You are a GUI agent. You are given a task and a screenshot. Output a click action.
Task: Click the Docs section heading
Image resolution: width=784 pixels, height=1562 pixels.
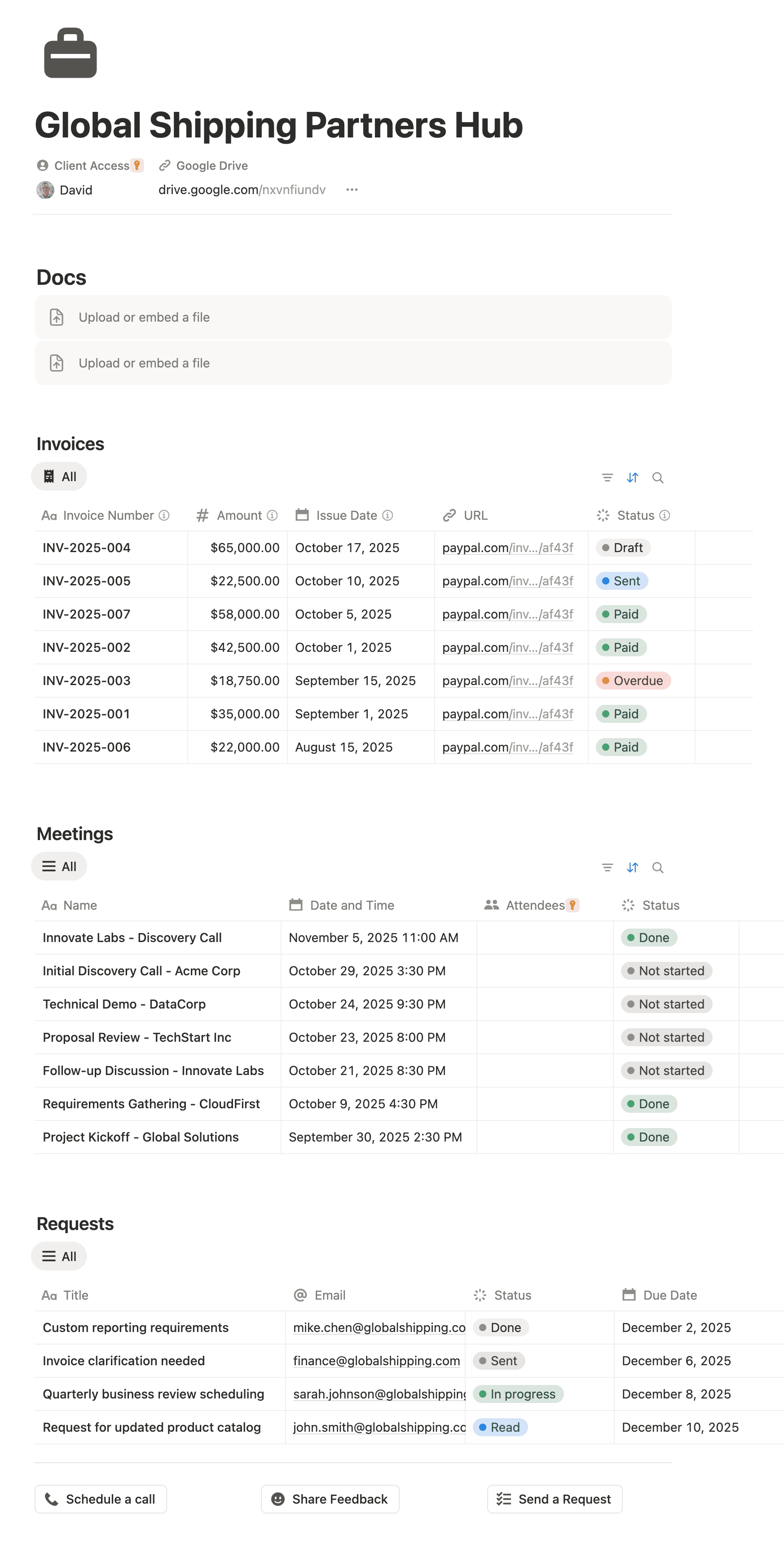(61, 277)
